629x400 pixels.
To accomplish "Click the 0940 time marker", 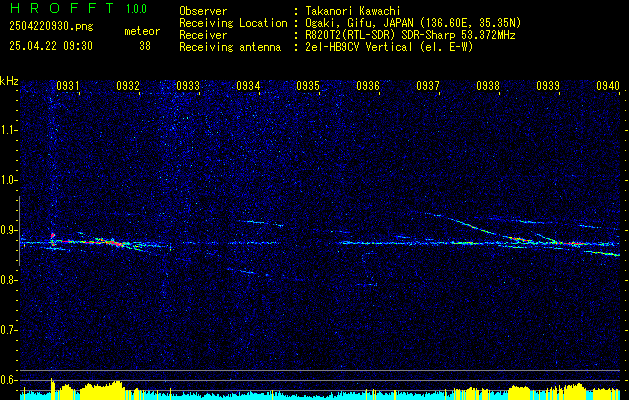I will click(x=608, y=86).
